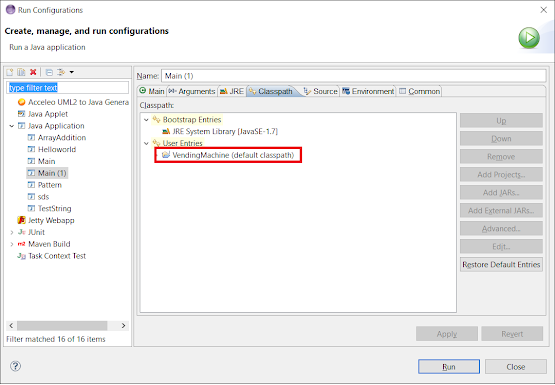Open the help question mark icon

(16, 366)
